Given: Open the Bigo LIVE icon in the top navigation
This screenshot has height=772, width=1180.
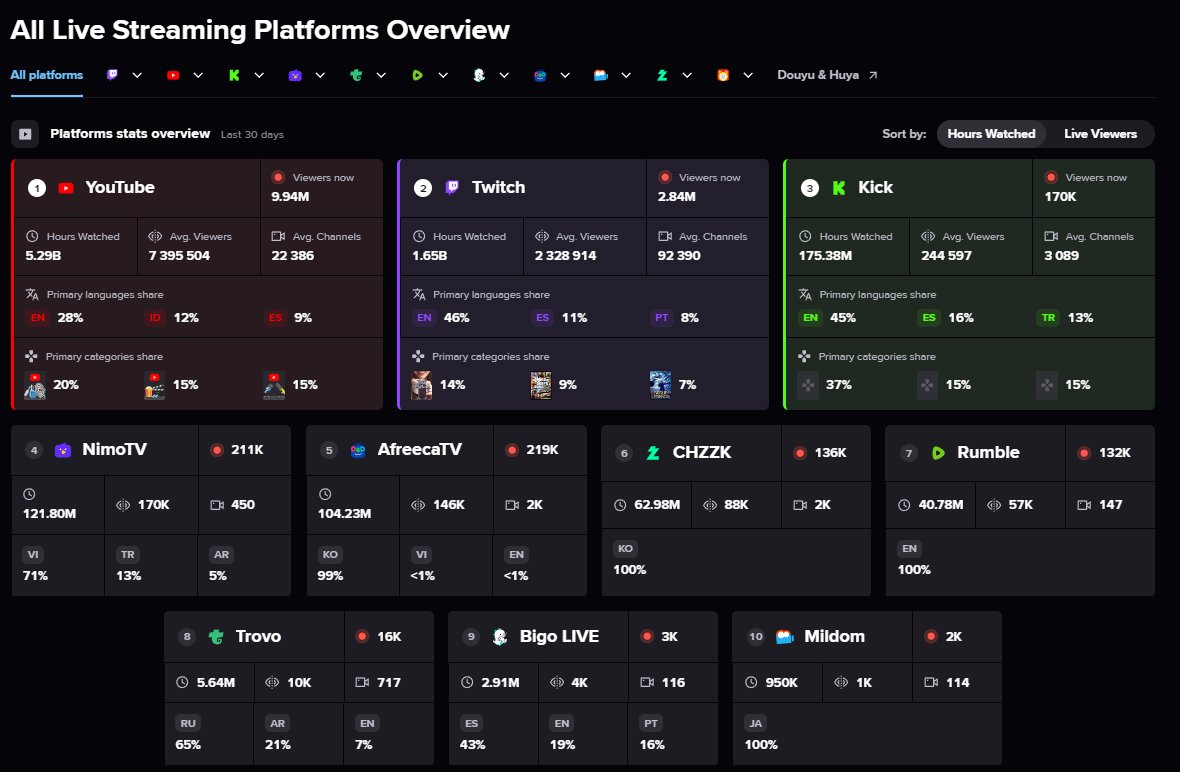Looking at the screenshot, I should (479, 75).
